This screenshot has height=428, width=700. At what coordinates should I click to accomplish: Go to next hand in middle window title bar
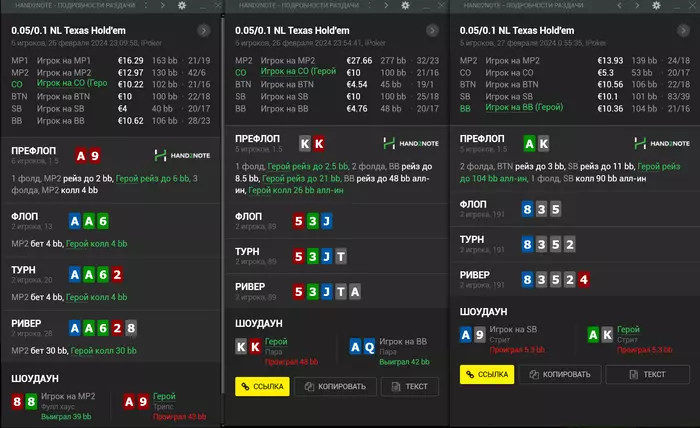[386, 5]
